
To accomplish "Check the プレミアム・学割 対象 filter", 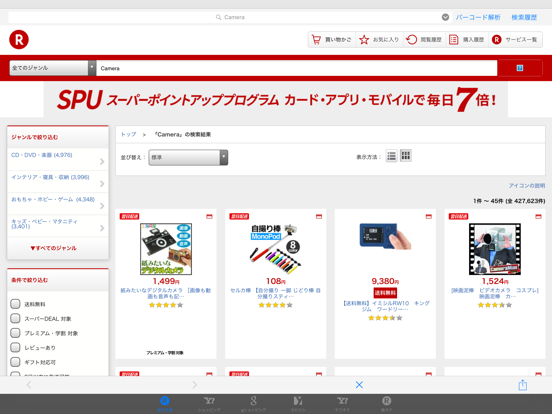I will [x=15, y=333].
